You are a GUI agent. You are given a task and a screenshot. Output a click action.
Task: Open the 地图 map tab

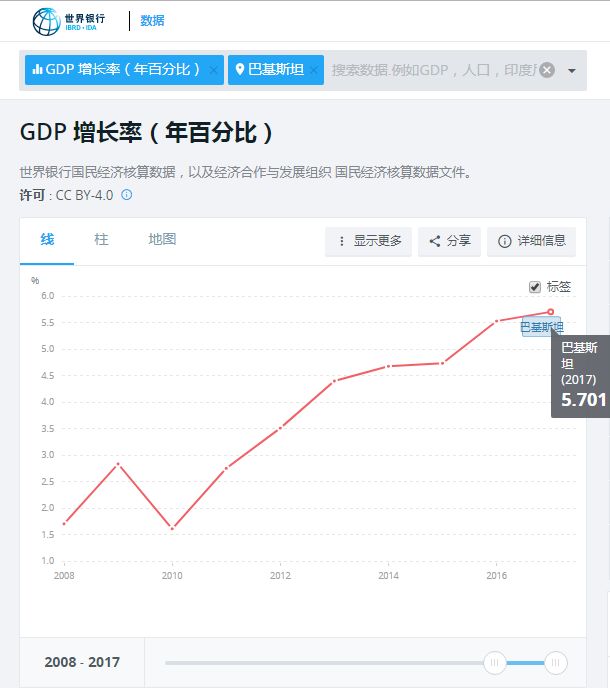tap(162, 240)
